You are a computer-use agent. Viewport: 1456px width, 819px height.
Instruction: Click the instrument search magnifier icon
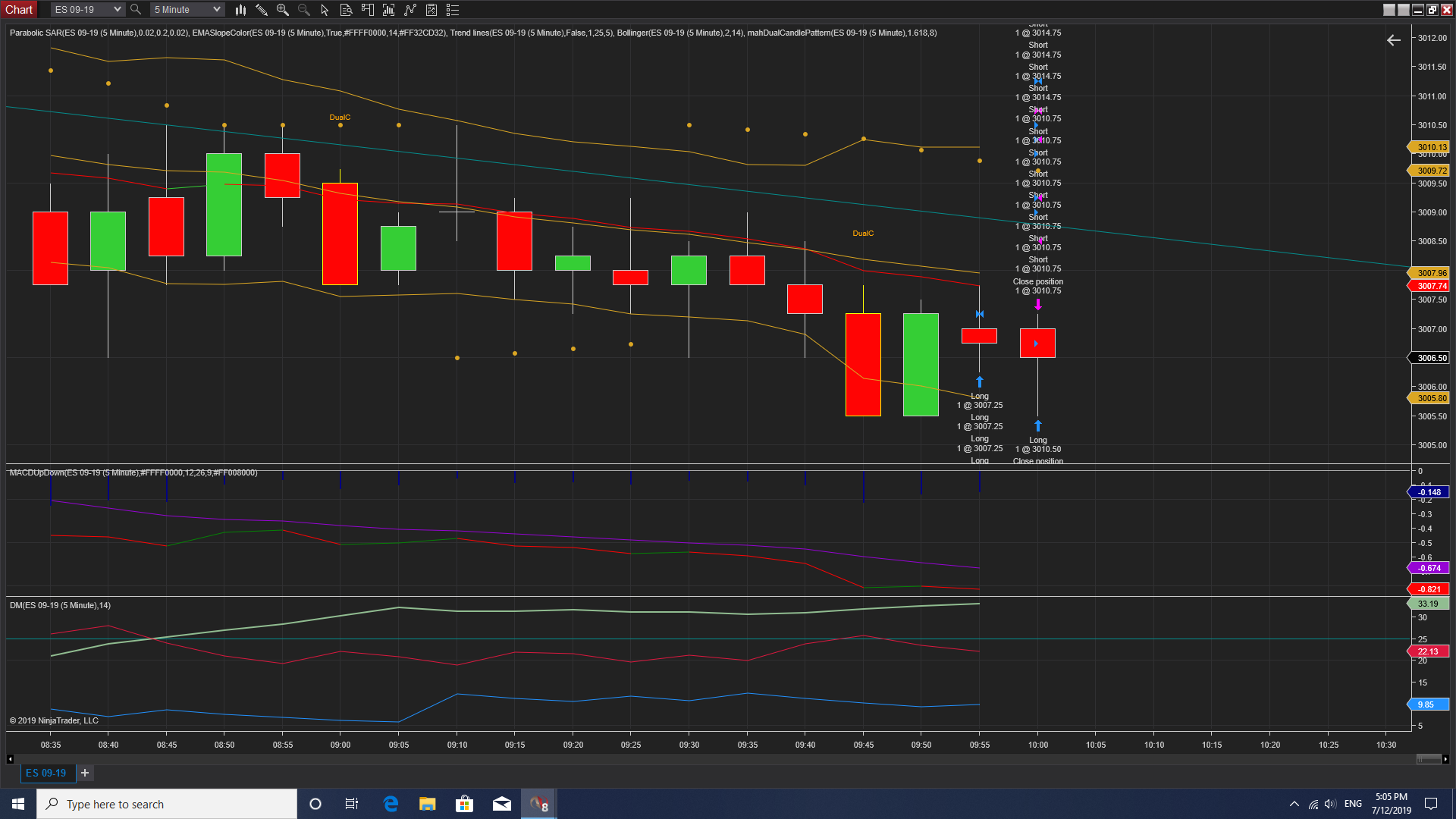click(x=136, y=10)
